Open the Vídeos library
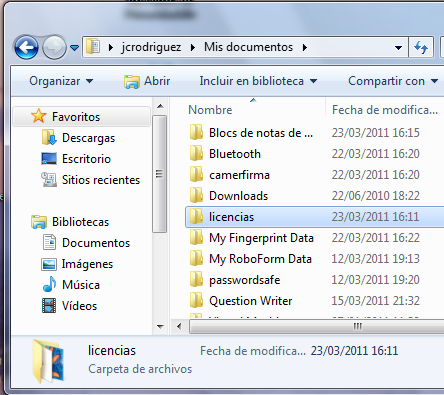Screen dimensions: 444x395 tap(79, 306)
